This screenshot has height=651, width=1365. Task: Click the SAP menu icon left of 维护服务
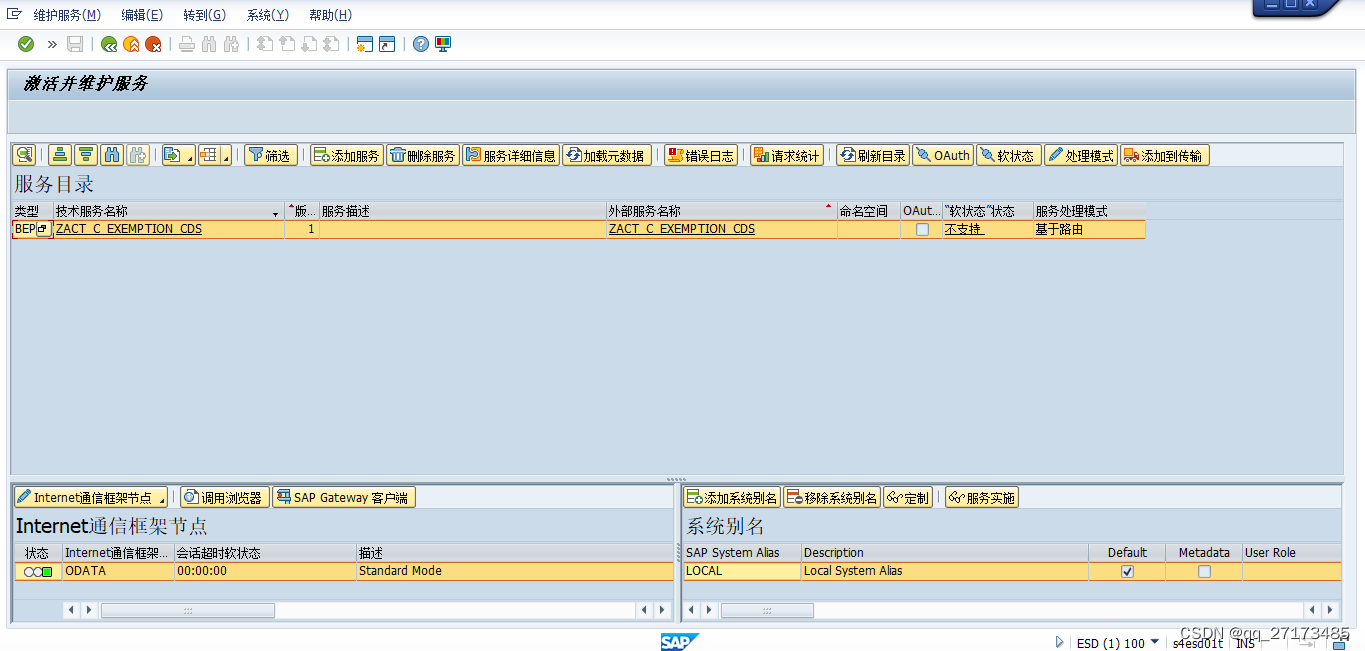(14, 14)
